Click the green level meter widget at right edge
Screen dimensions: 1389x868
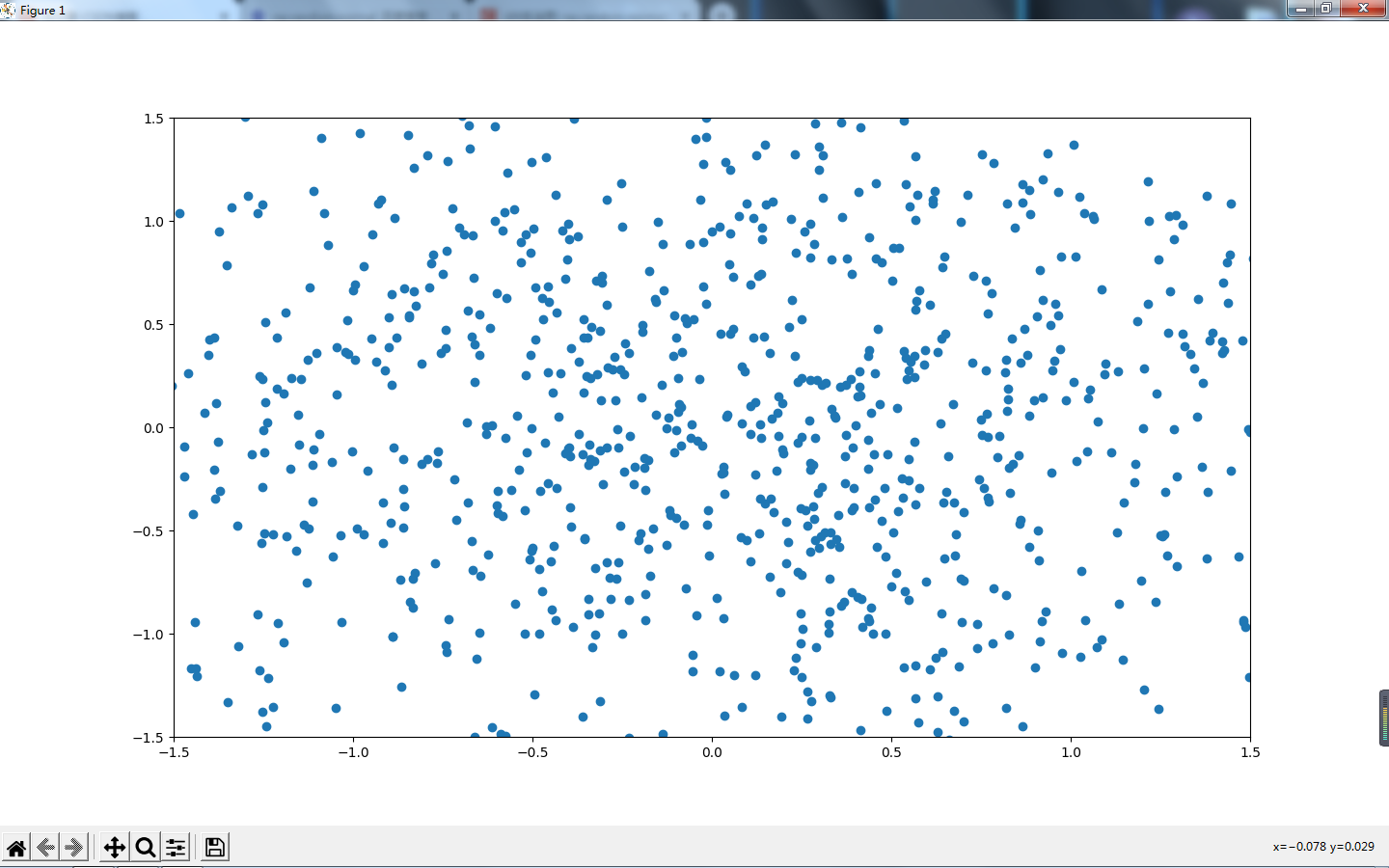click(x=1384, y=719)
